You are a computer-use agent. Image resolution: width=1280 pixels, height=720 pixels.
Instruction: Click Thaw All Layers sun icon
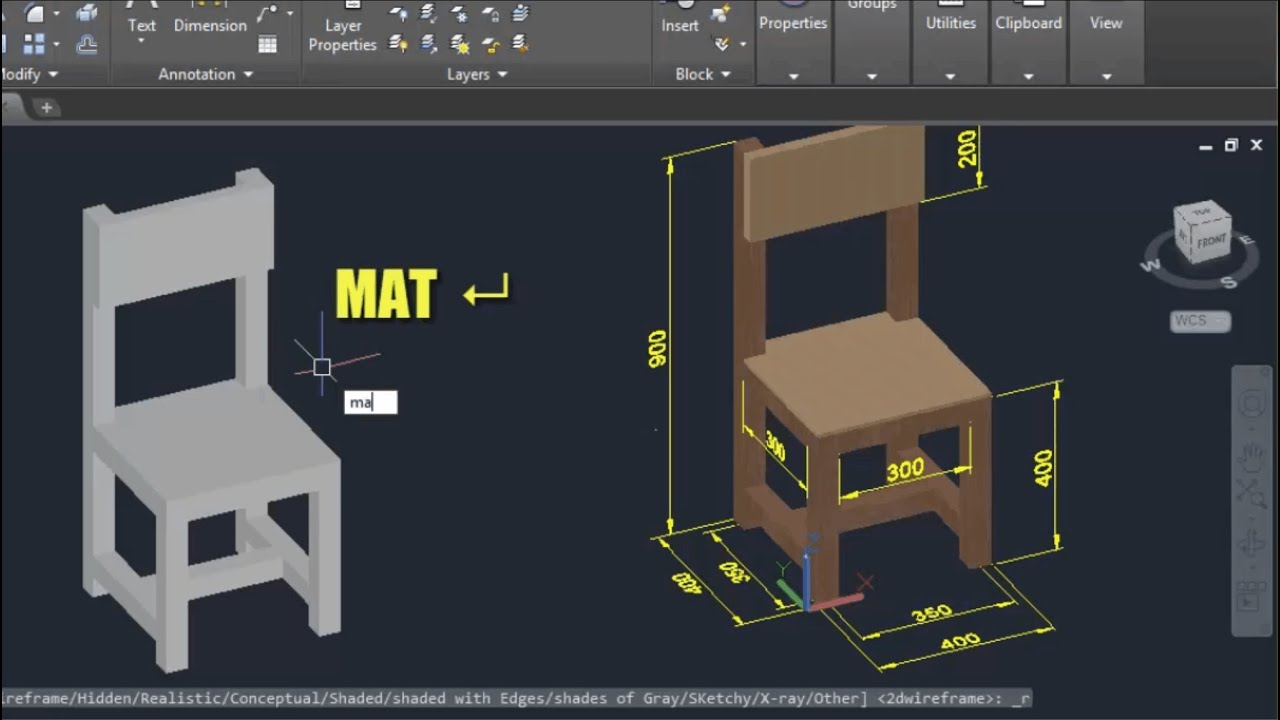click(460, 44)
